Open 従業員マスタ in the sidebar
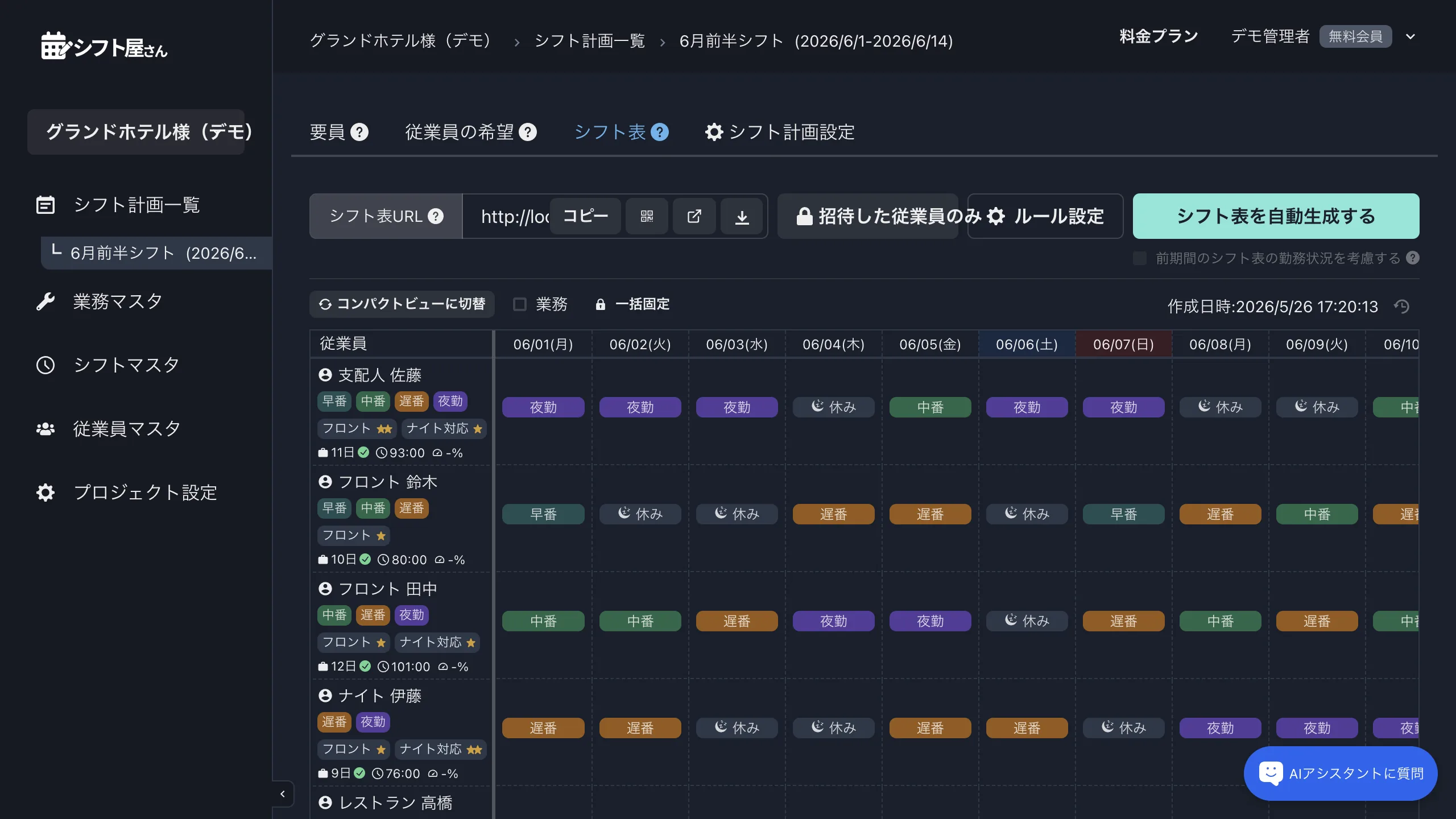 click(x=127, y=428)
